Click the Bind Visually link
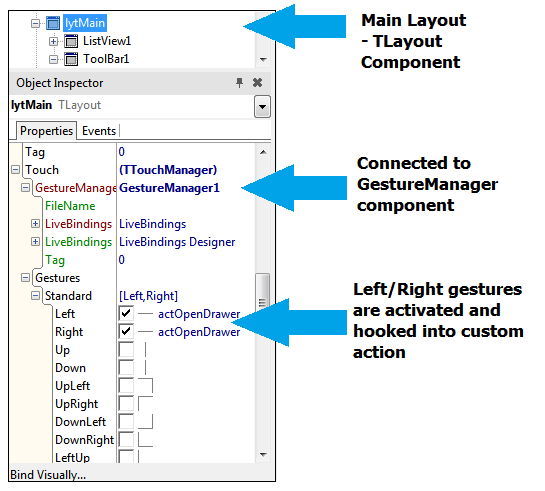Viewport: 545px width, 491px height. 48,475
